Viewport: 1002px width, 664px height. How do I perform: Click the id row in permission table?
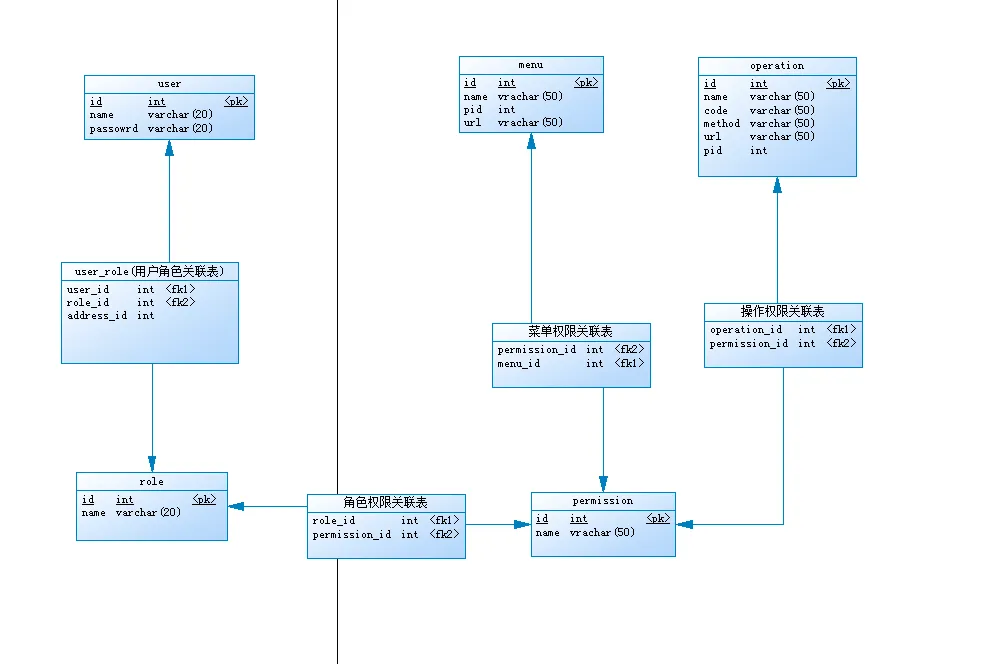click(x=603, y=519)
